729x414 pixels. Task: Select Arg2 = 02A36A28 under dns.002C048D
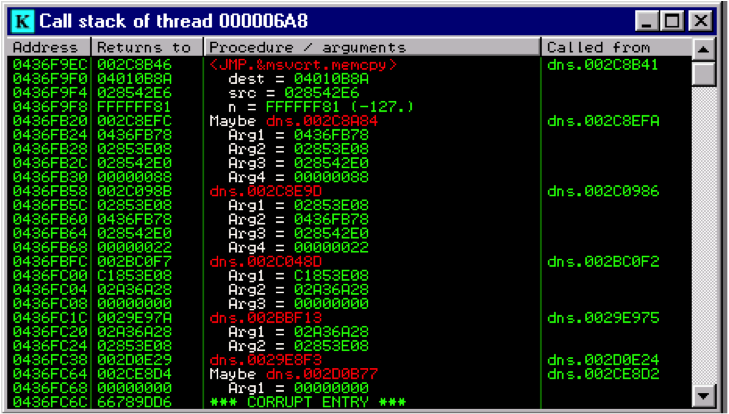coord(298,290)
